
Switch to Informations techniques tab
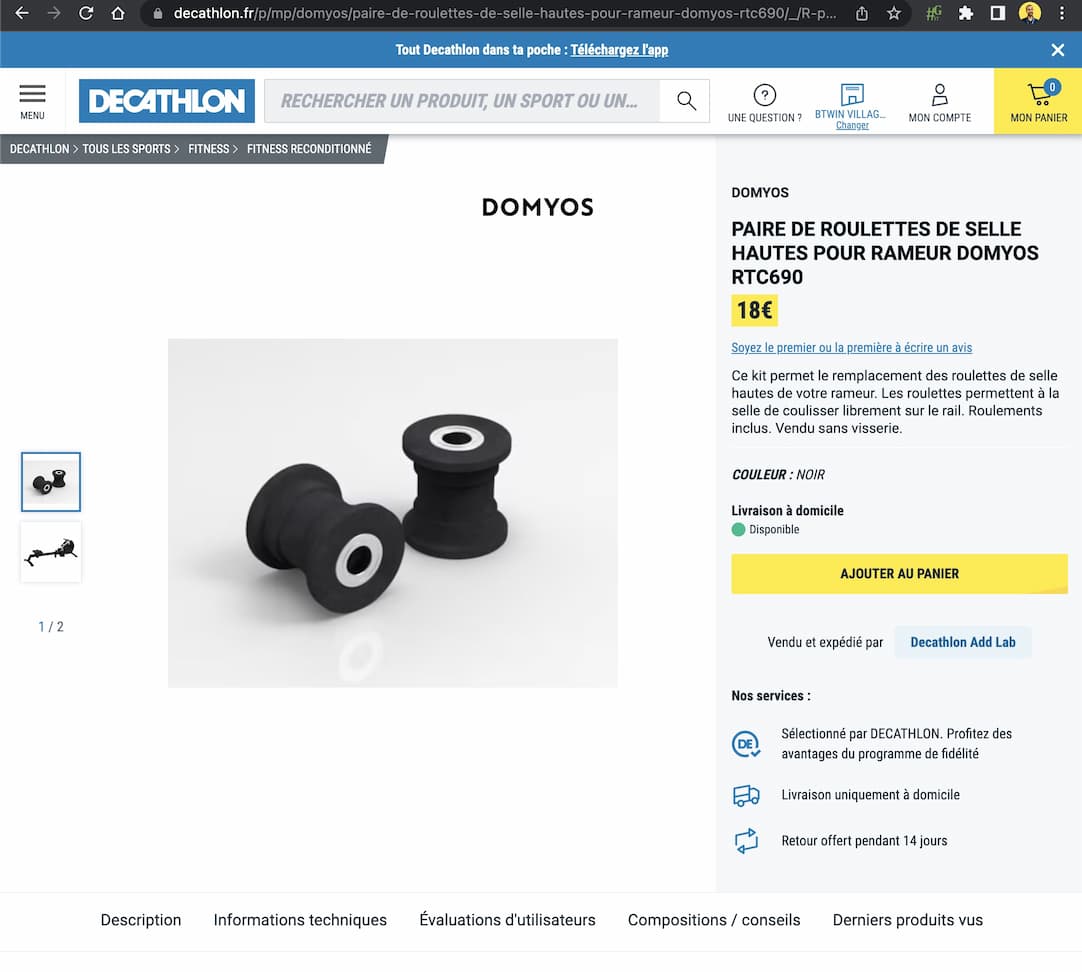click(x=300, y=920)
